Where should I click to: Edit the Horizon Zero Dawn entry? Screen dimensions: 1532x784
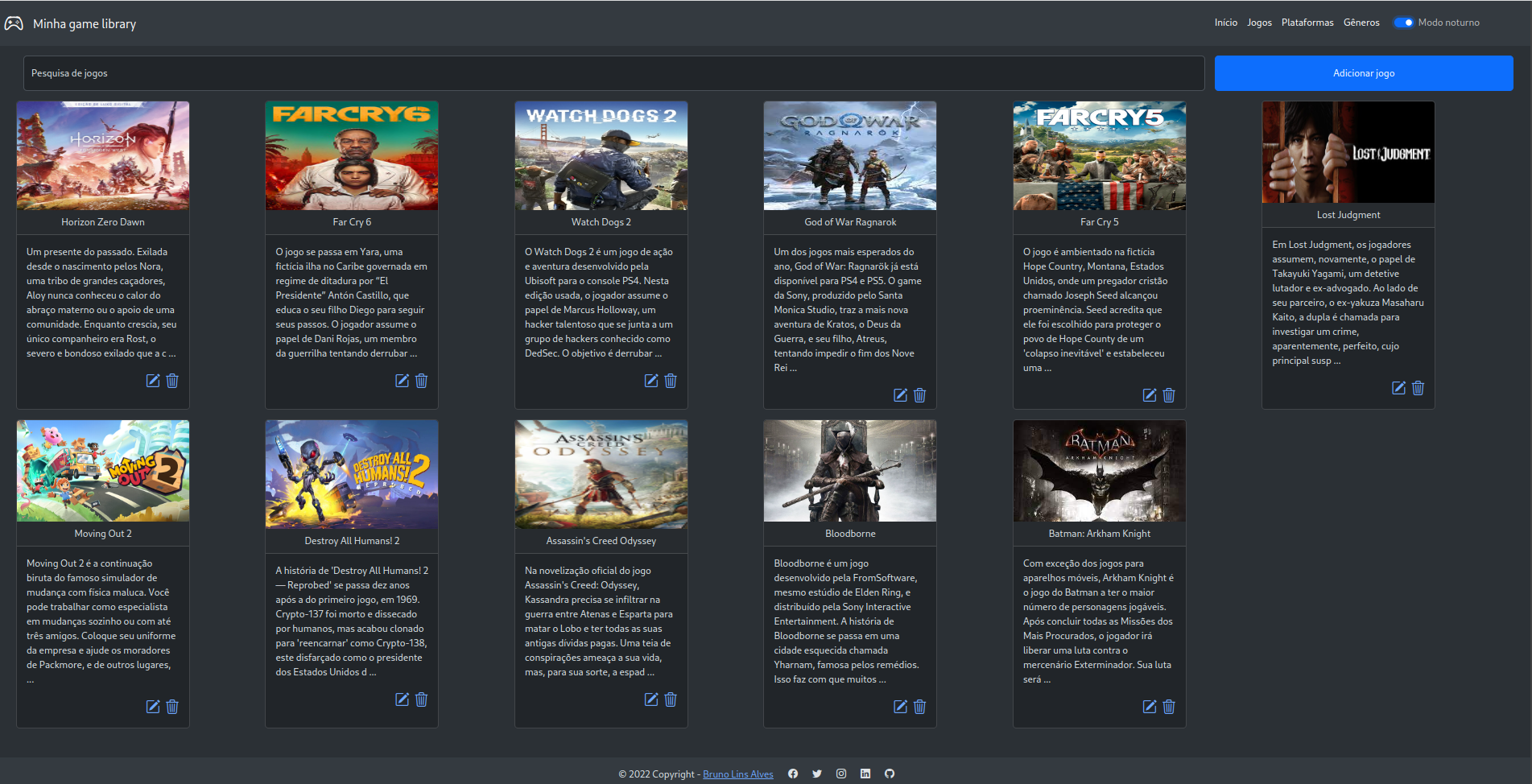click(x=153, y=381)
